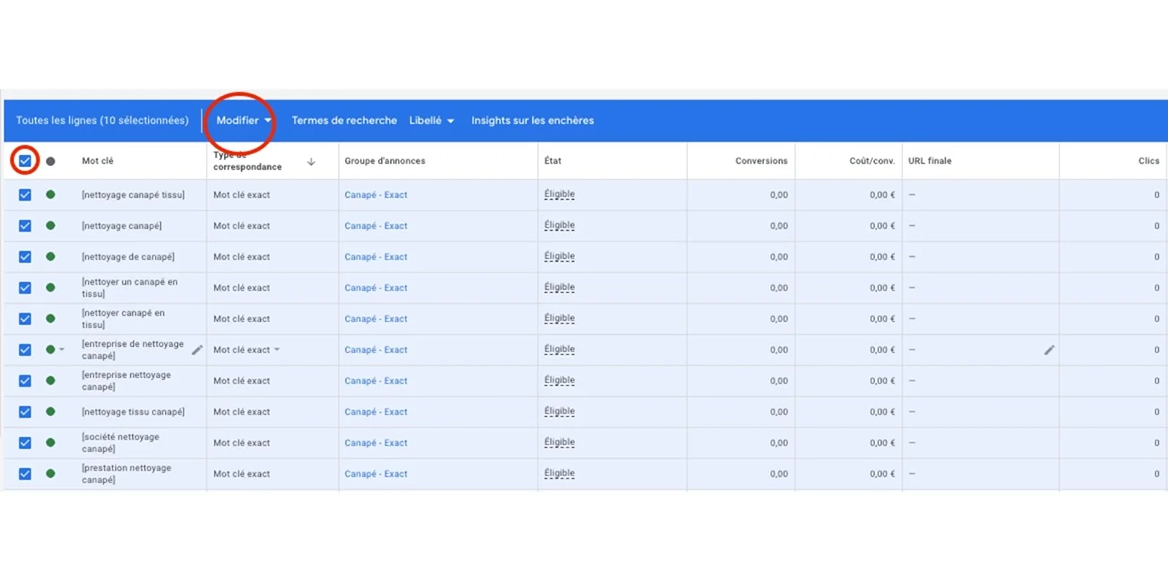Click green status dot for [nettoyage canapé tissu]
This screenshot has width=1168, height=581.
click(x=51, y=194)
